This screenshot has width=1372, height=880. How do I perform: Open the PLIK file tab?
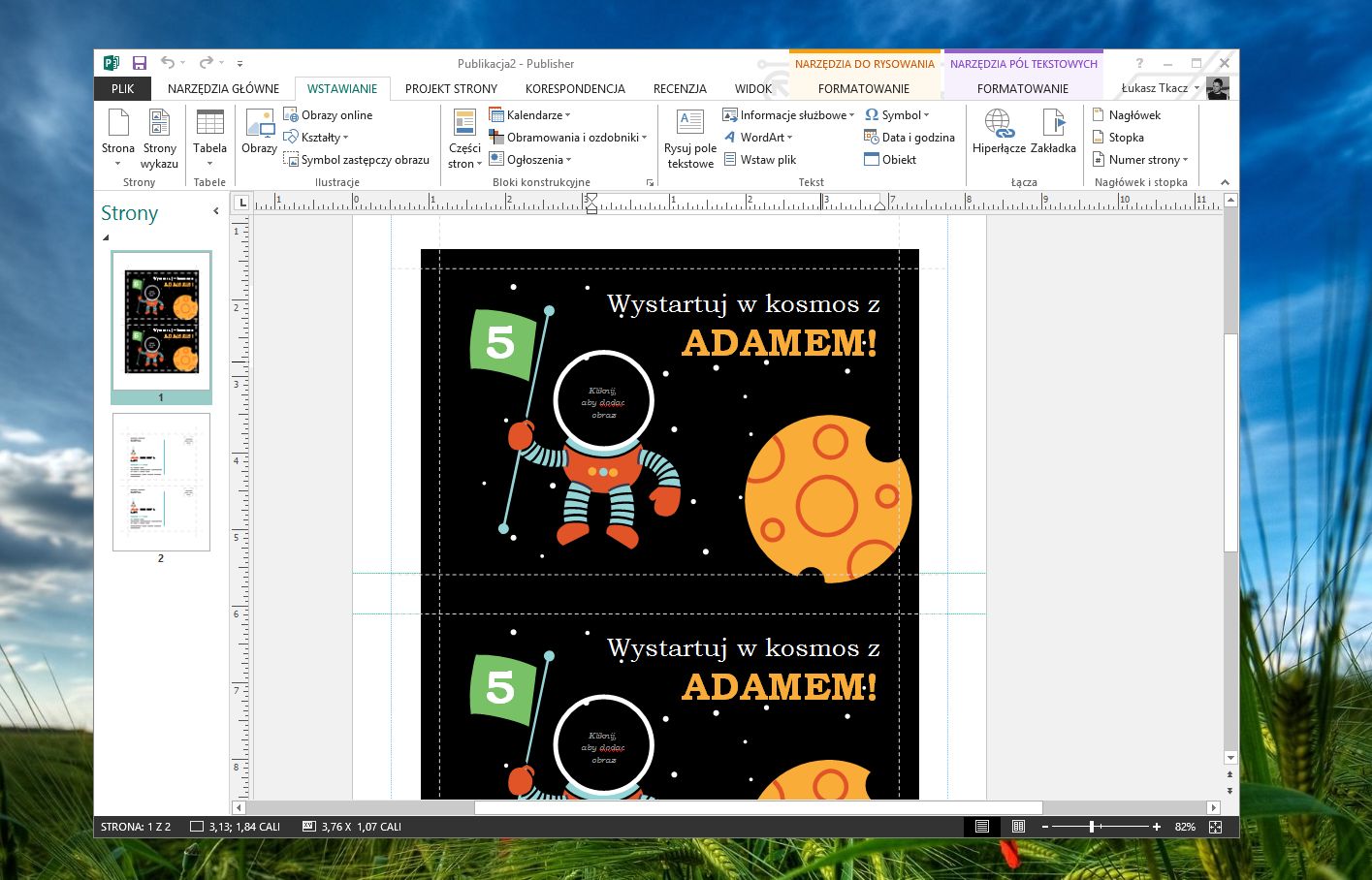pyautogui.click(x=123, y=88)
